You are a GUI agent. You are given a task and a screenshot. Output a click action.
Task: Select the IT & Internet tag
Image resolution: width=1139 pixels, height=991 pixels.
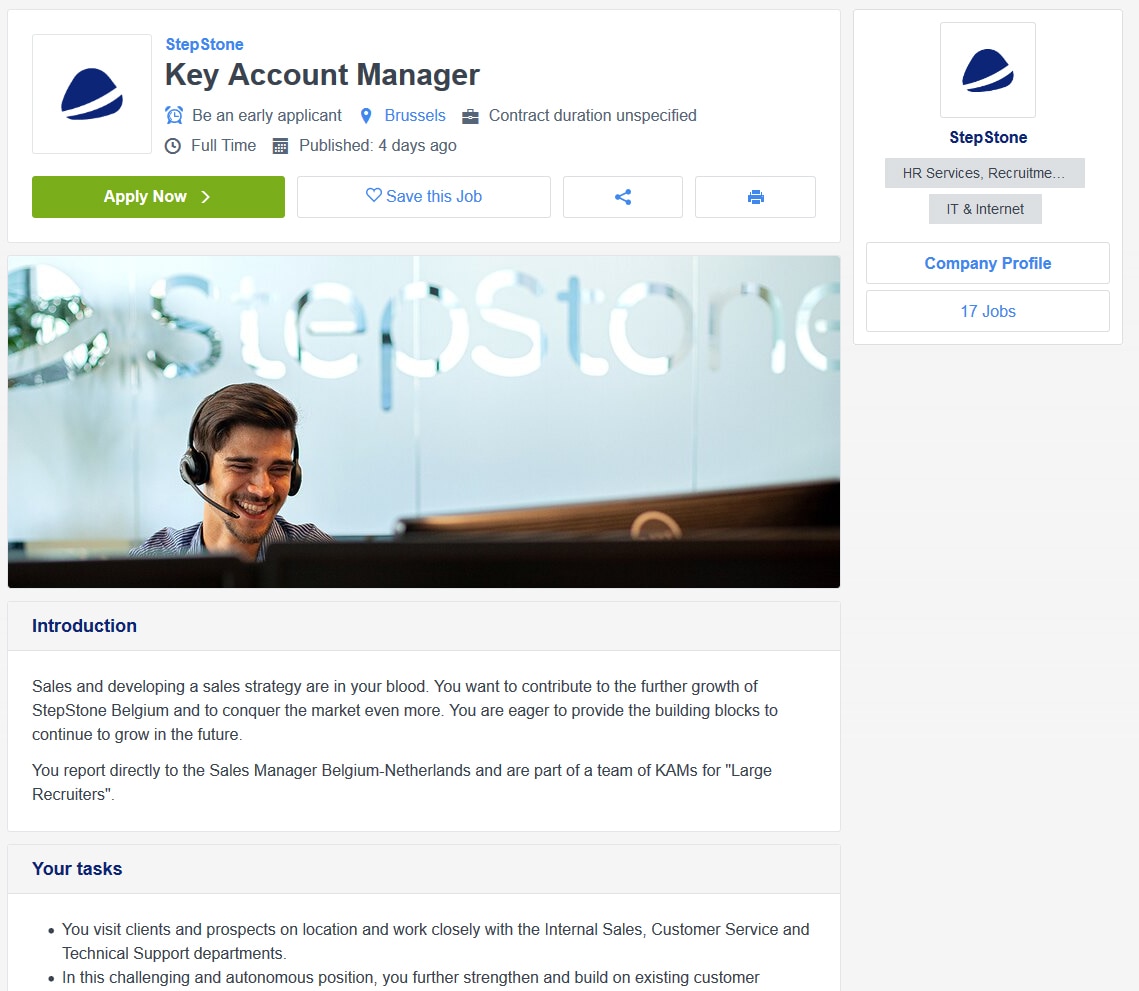pyautogui.click(x=985, y=209)
